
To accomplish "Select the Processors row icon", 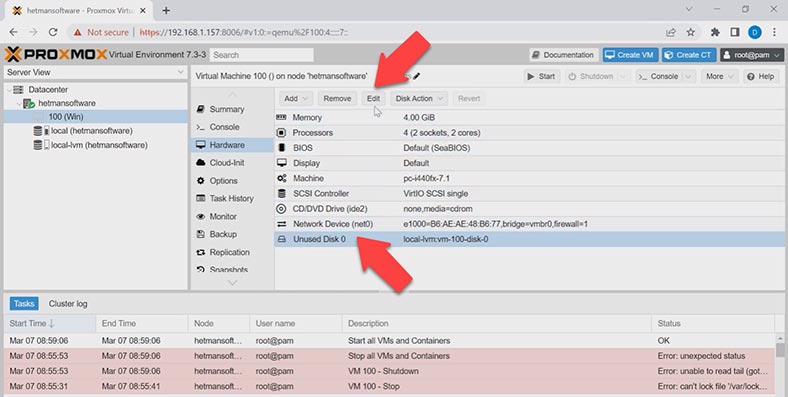I will pyautogui.click(x=281, y=133).
